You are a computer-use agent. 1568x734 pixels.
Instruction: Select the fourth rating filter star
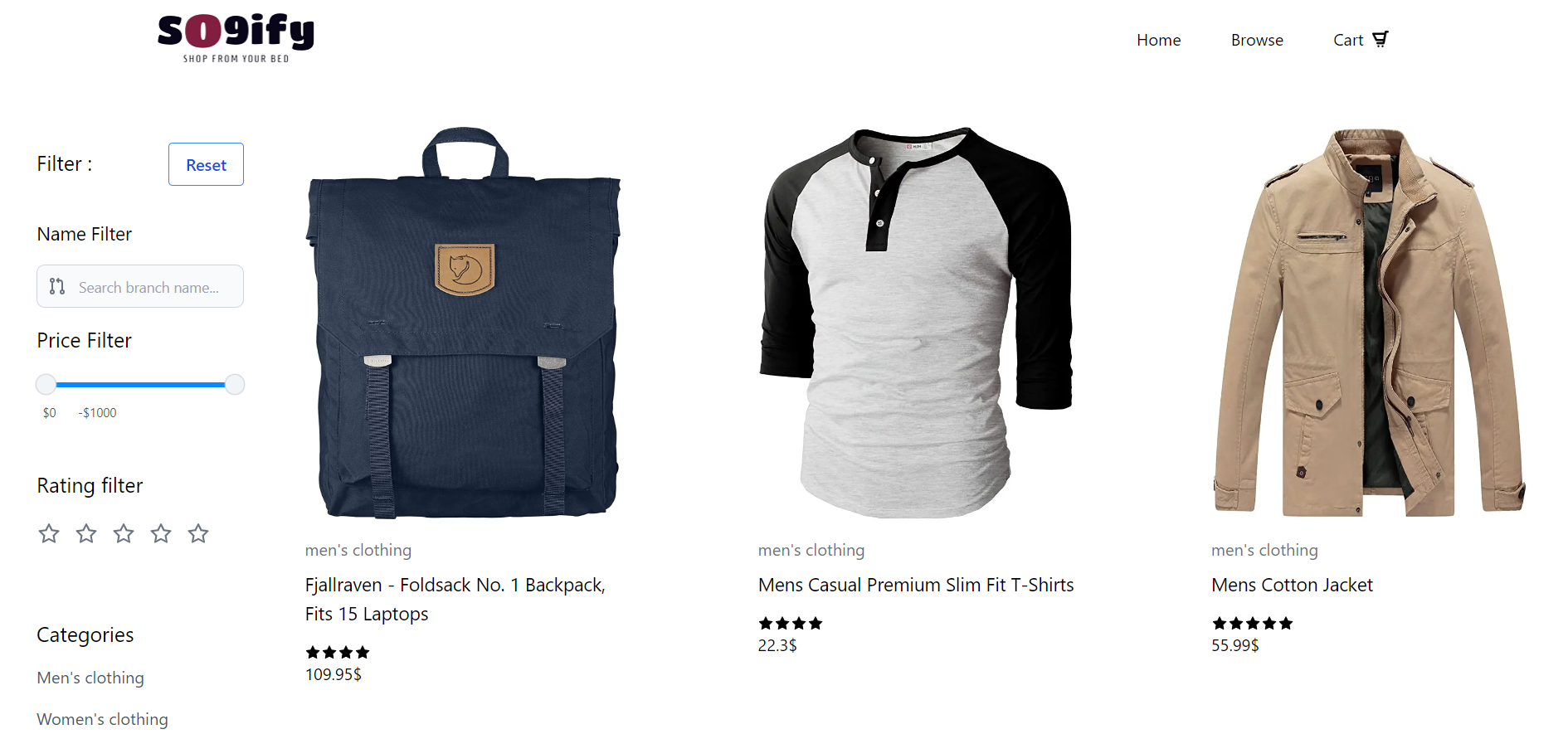click(x=161, y=533)
